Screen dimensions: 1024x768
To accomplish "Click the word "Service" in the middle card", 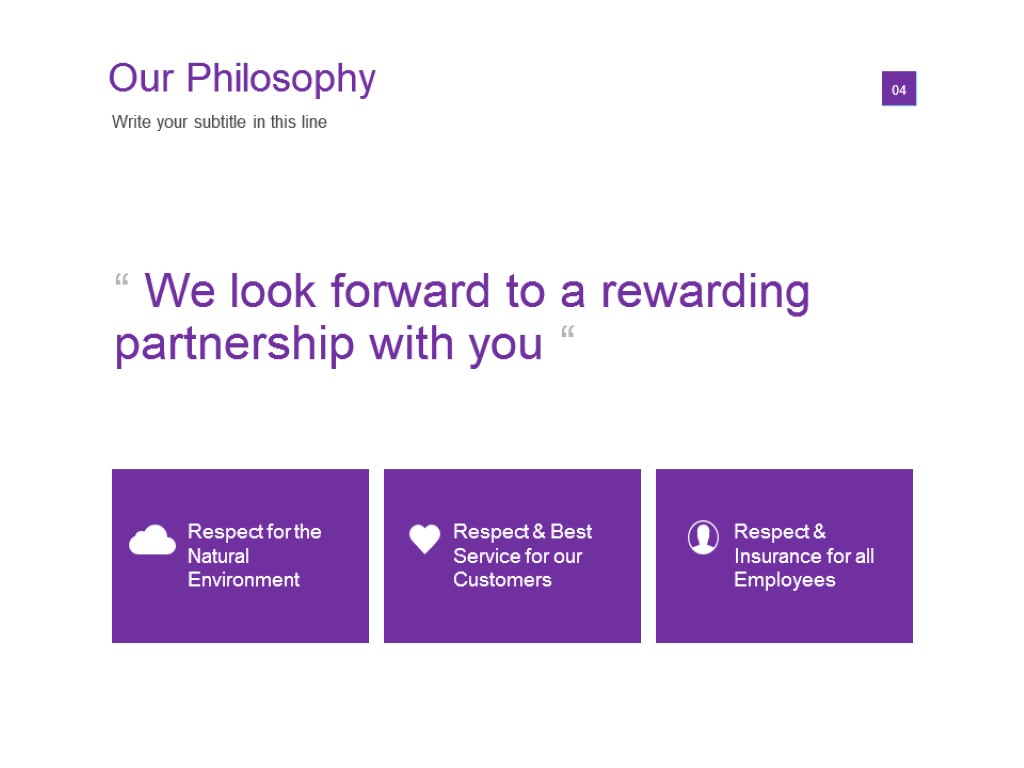I will 486,556.
